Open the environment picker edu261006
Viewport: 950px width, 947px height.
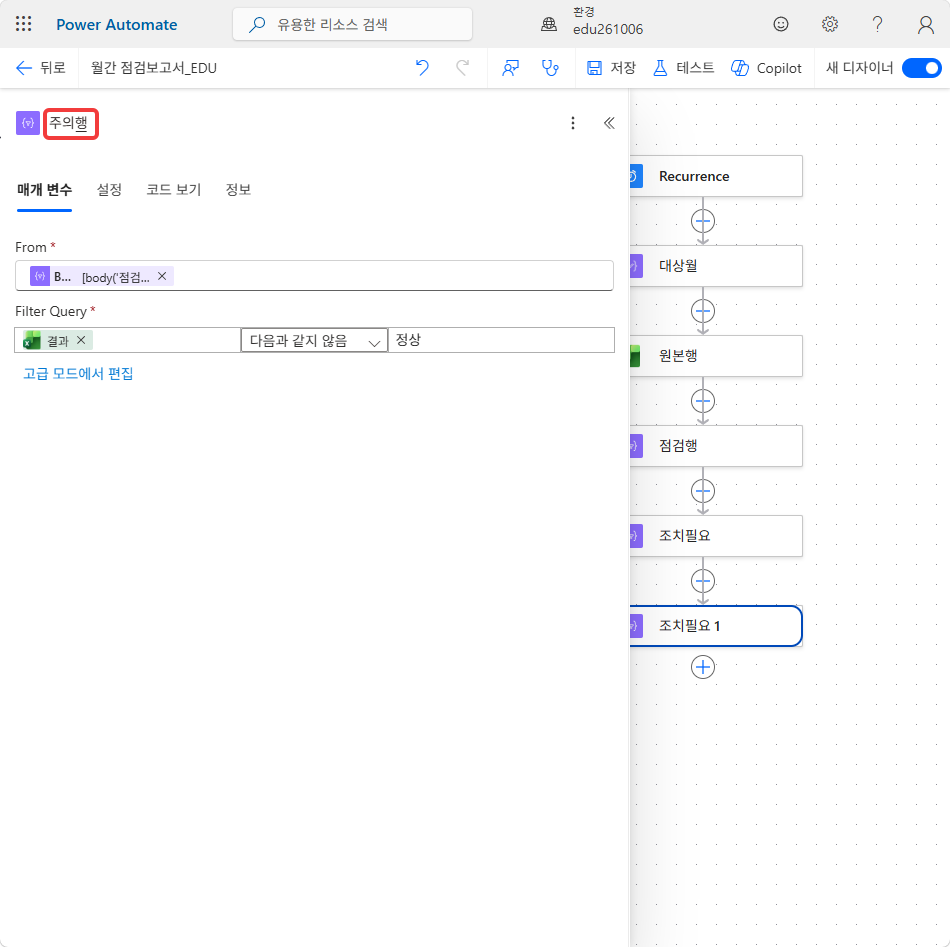pyautogui.click(x=592, y=22)
